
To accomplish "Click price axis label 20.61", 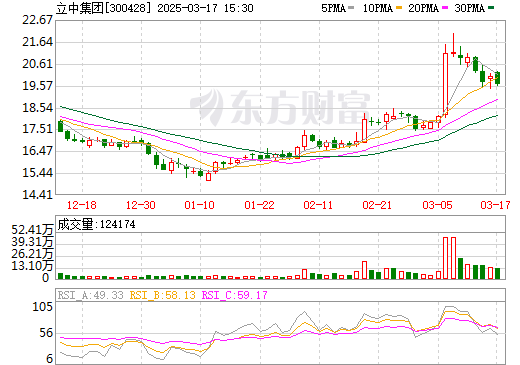I will pyautogui.click(x=37, y=64).
